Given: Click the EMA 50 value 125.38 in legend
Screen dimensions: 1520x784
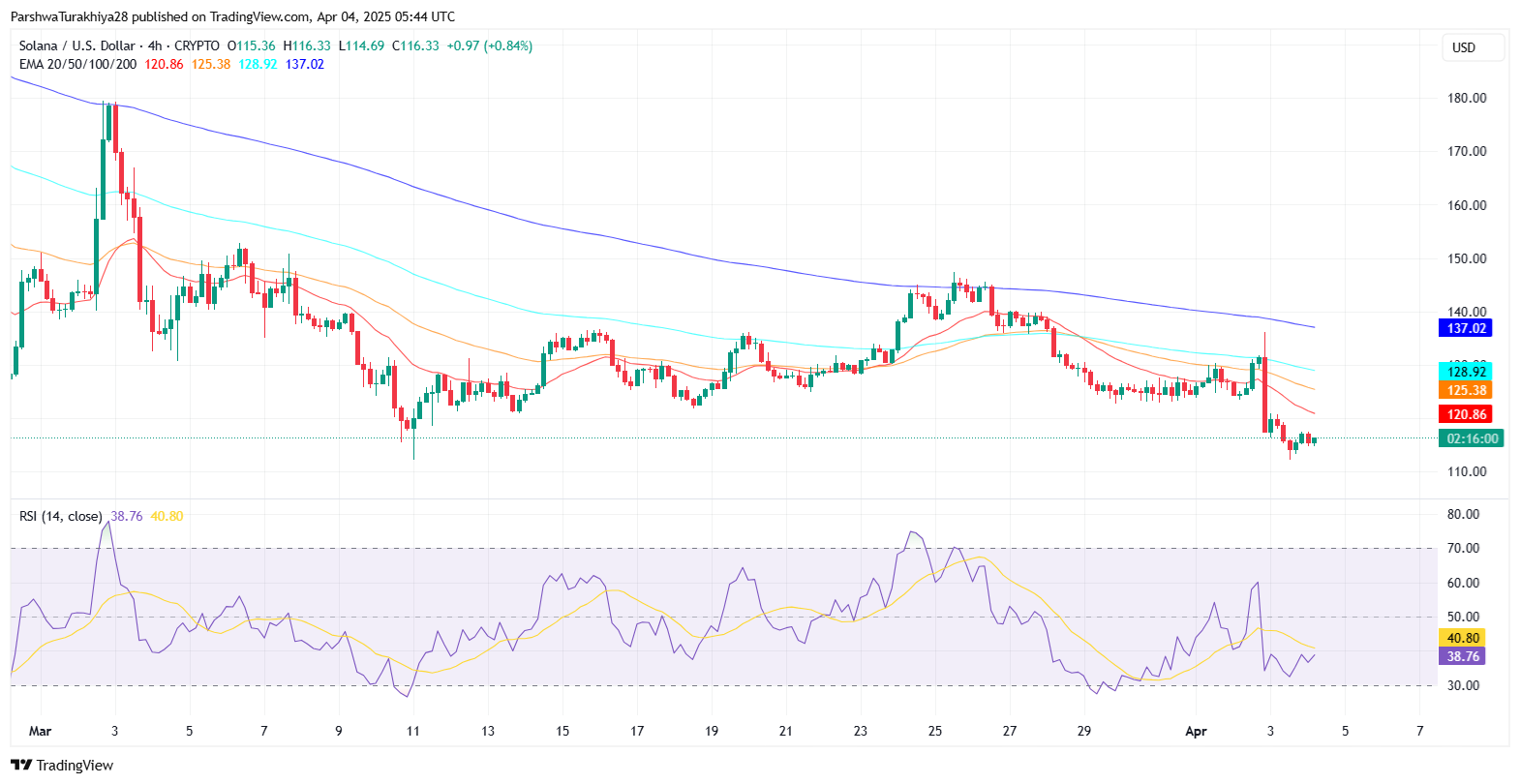Looking at the screenshot, I should point(211,64).
